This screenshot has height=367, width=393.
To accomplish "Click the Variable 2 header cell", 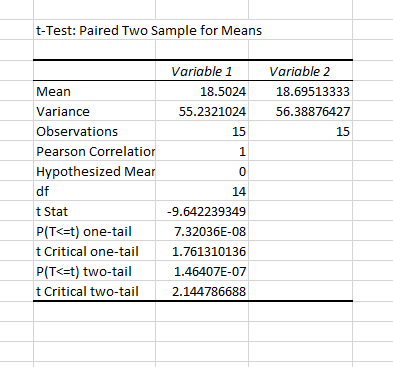I will pyautogui.click(x=300, y=71).
